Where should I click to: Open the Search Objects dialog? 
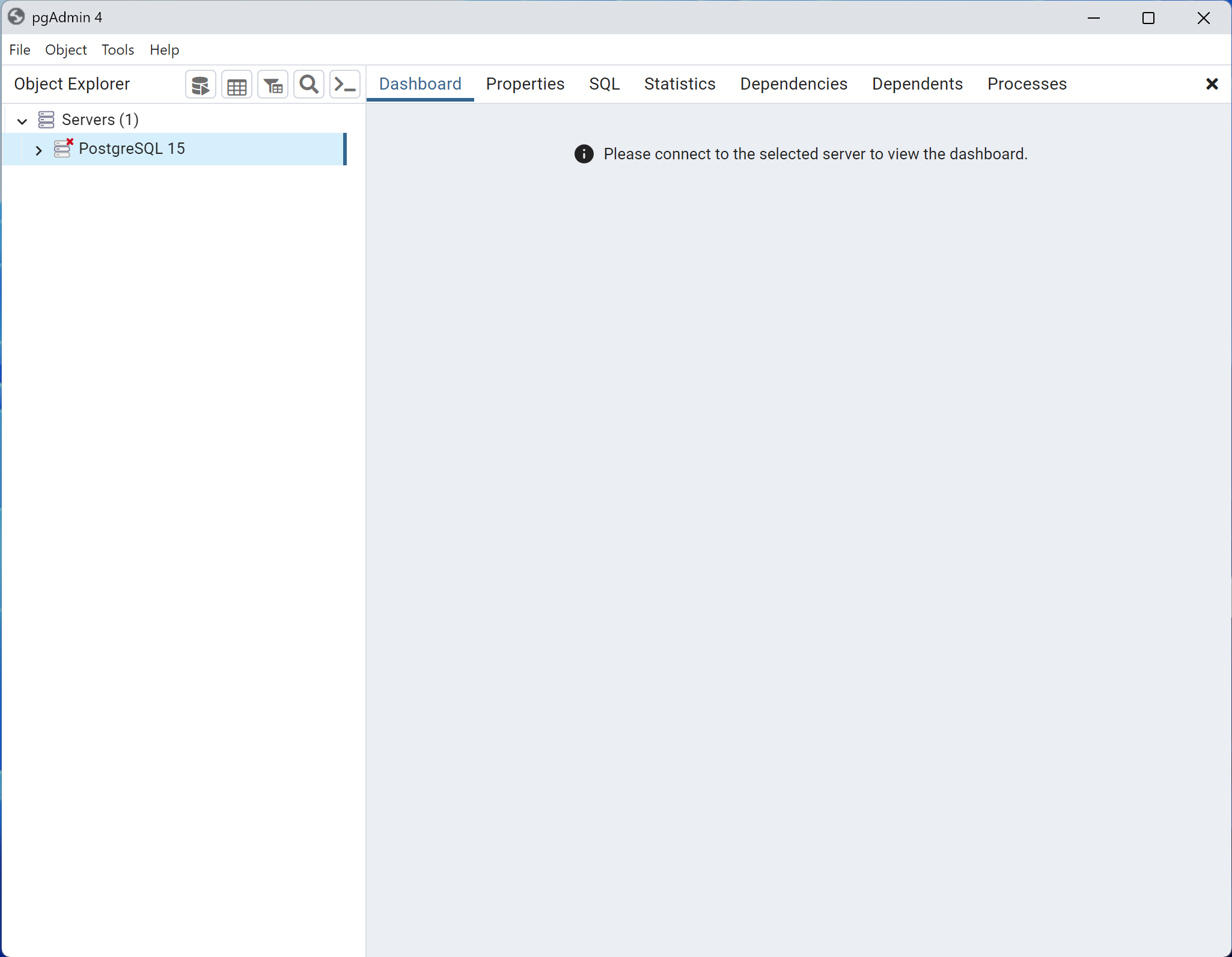pyautogui.click(x=309, y=84)
